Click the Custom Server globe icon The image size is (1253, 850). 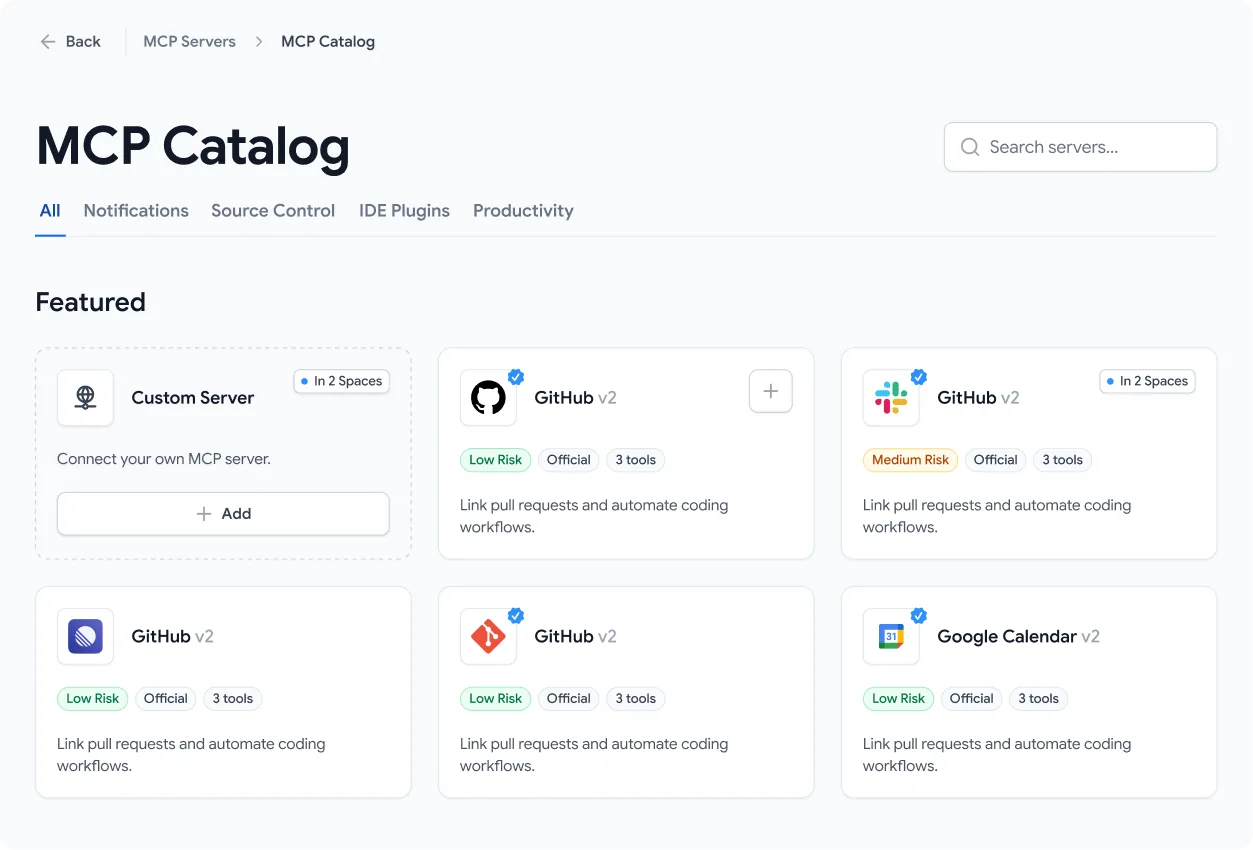click(x=85, y=398)
